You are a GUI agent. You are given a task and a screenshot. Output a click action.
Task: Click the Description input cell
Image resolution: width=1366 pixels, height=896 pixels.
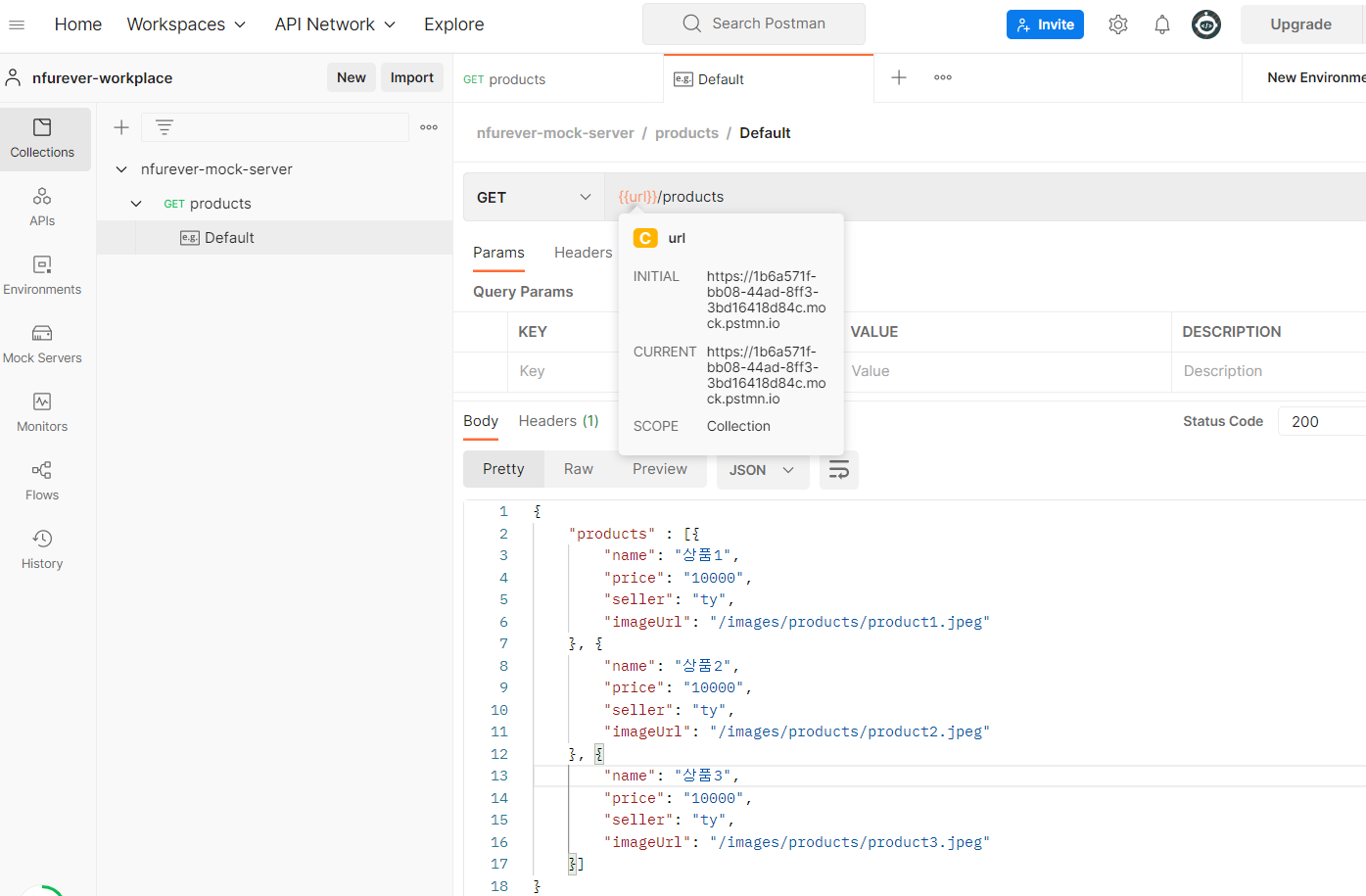(1269, 371)
